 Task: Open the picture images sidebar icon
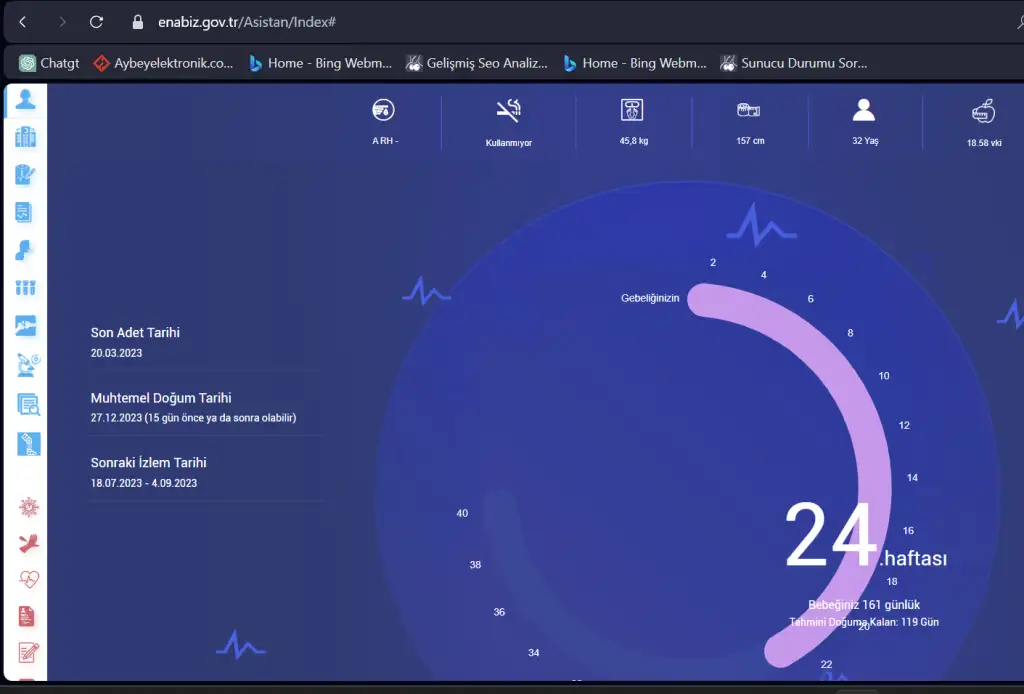click(25, 326)
